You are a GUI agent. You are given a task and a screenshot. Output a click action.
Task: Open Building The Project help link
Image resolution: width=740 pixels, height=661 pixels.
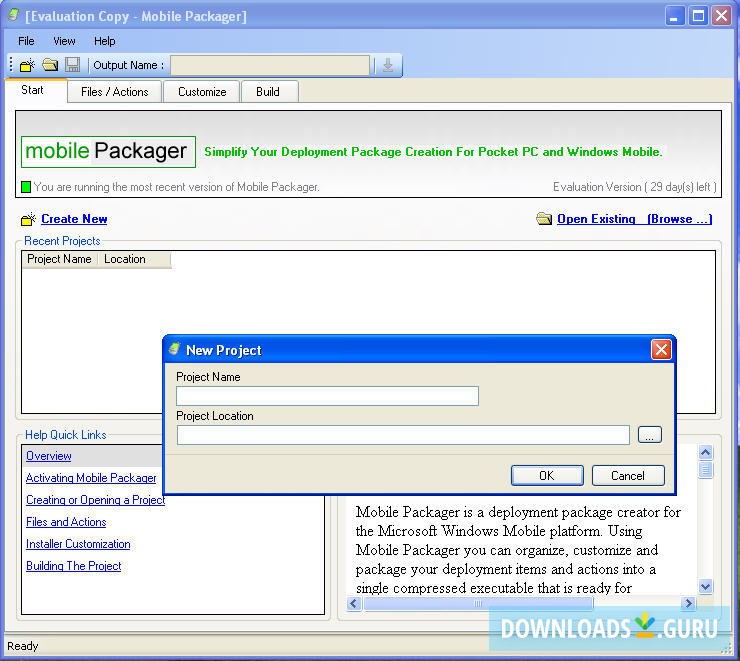[x=74, y=566]
